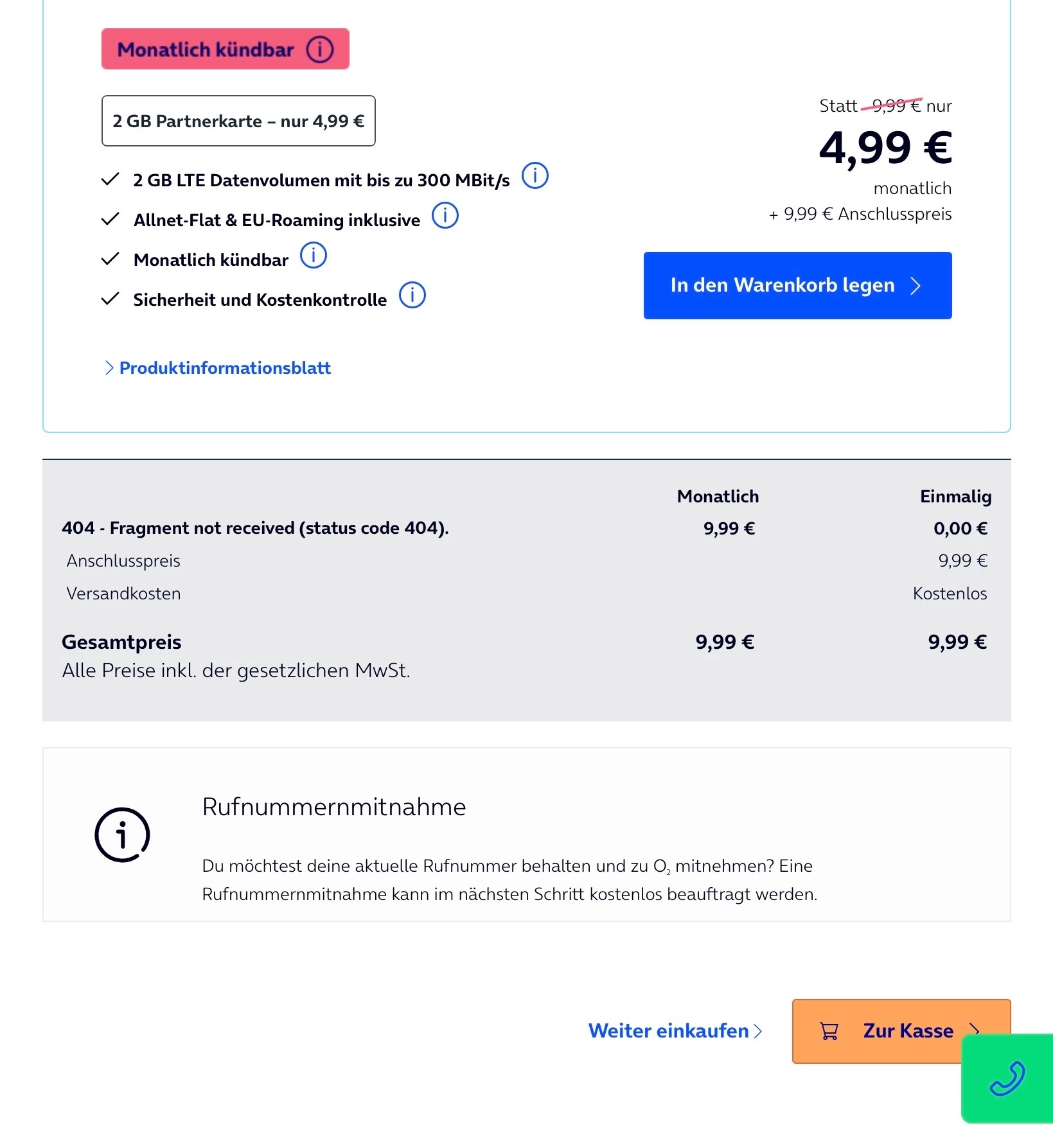Show info for 2 GB LTE Datenvolumen
The width and height of the screenshot is (1053, 1148).
pyautogui.click(x=535, y=175)
